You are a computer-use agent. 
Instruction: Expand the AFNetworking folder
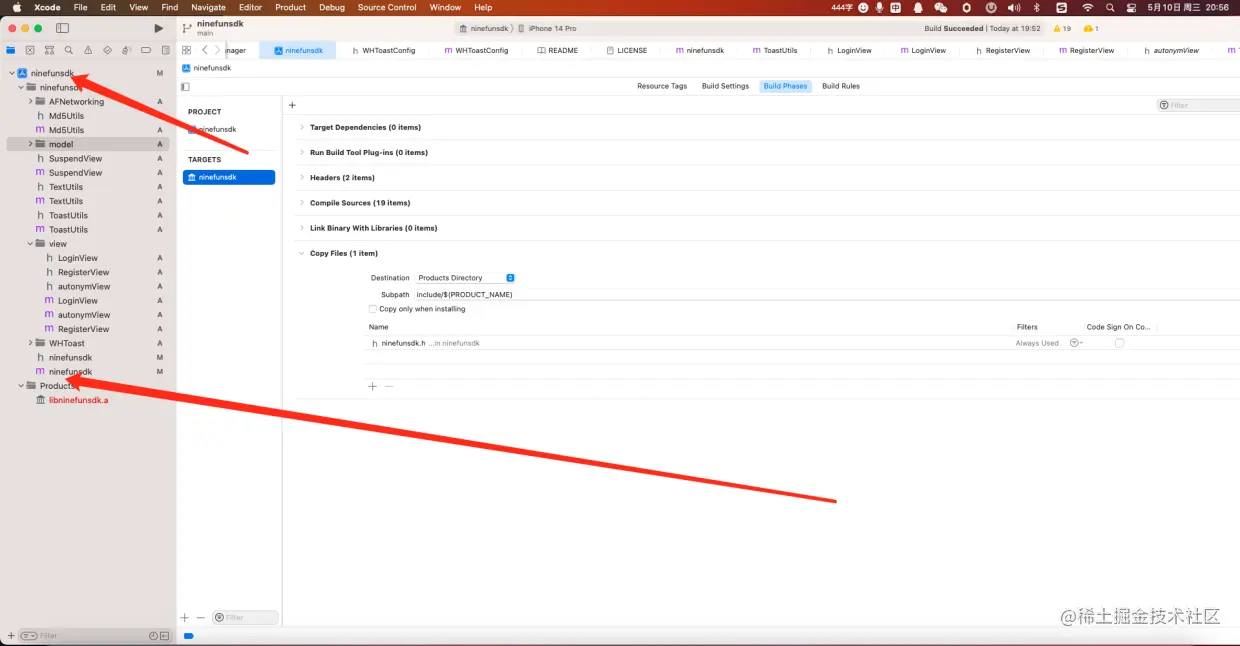(30, 102)
